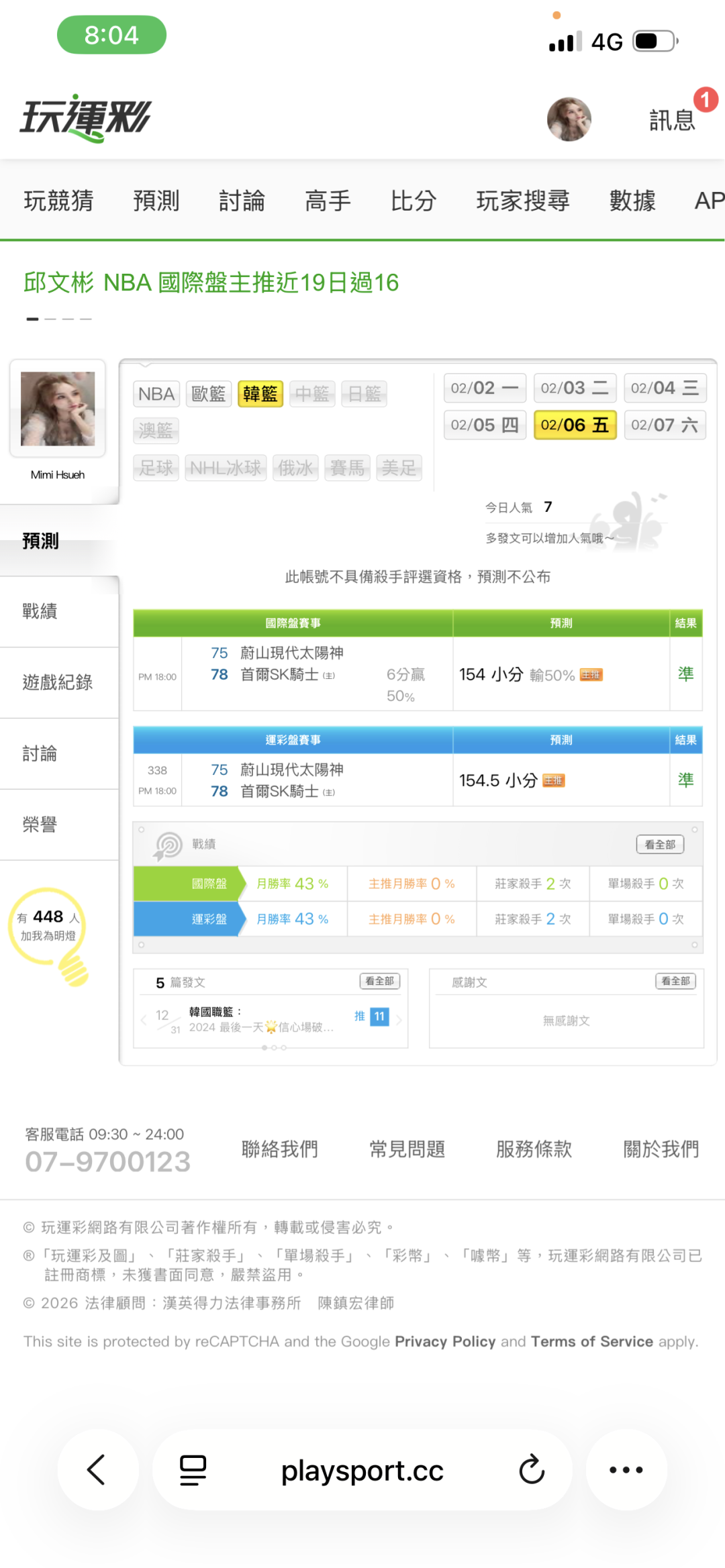Go to next post with right chevron
This screenshot has width=725, height=1568.
399,1020
